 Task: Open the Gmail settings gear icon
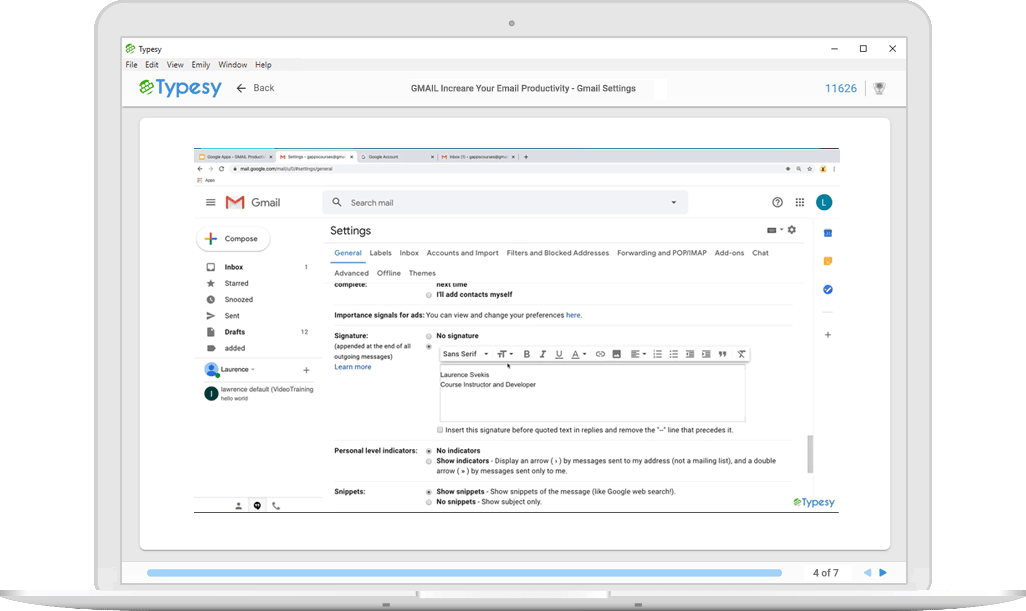[x=792, y=230]
